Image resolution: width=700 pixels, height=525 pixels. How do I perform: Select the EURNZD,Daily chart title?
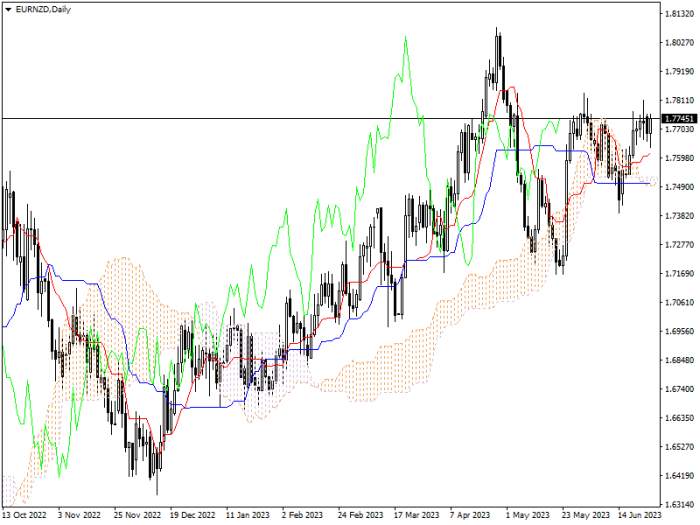[43, 9]
